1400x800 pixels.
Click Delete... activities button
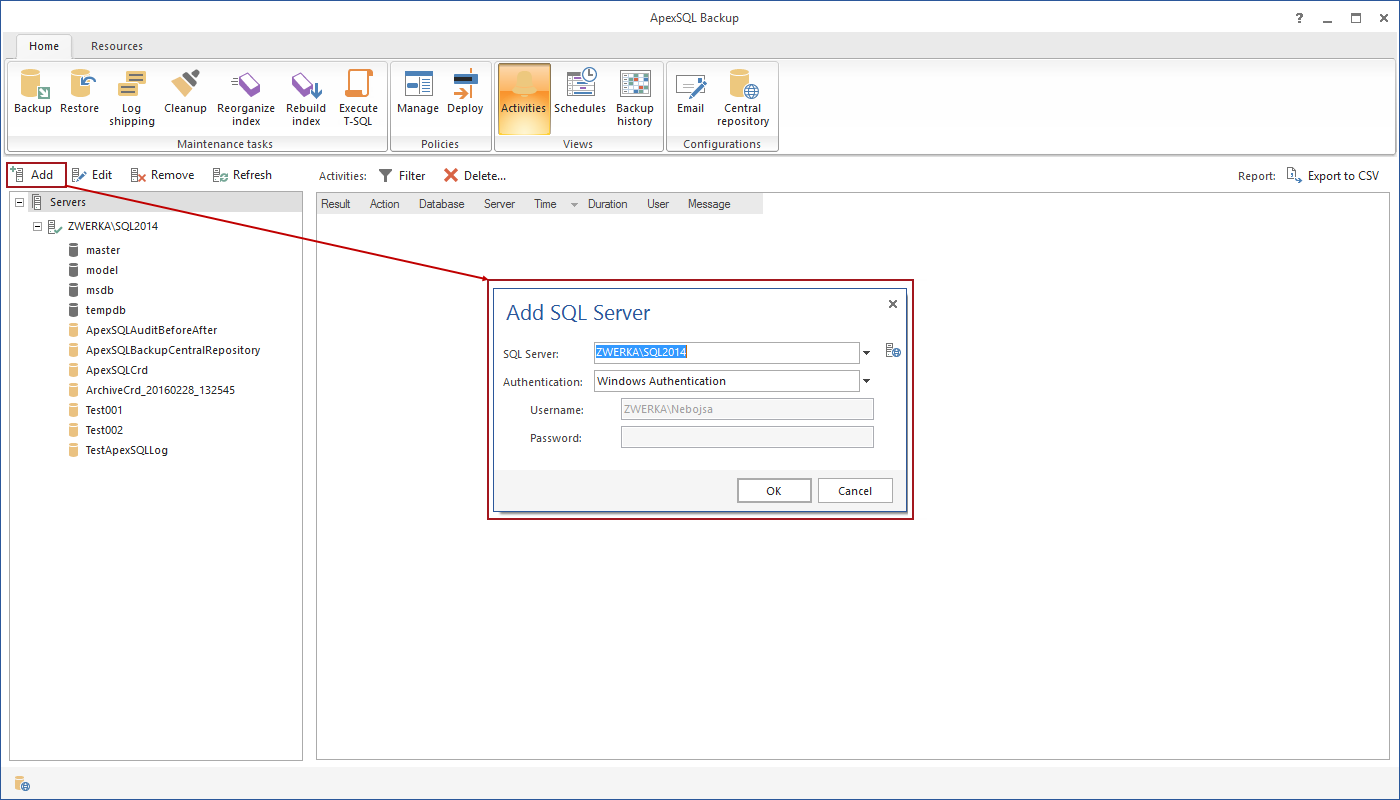click(x=475, y=175)
